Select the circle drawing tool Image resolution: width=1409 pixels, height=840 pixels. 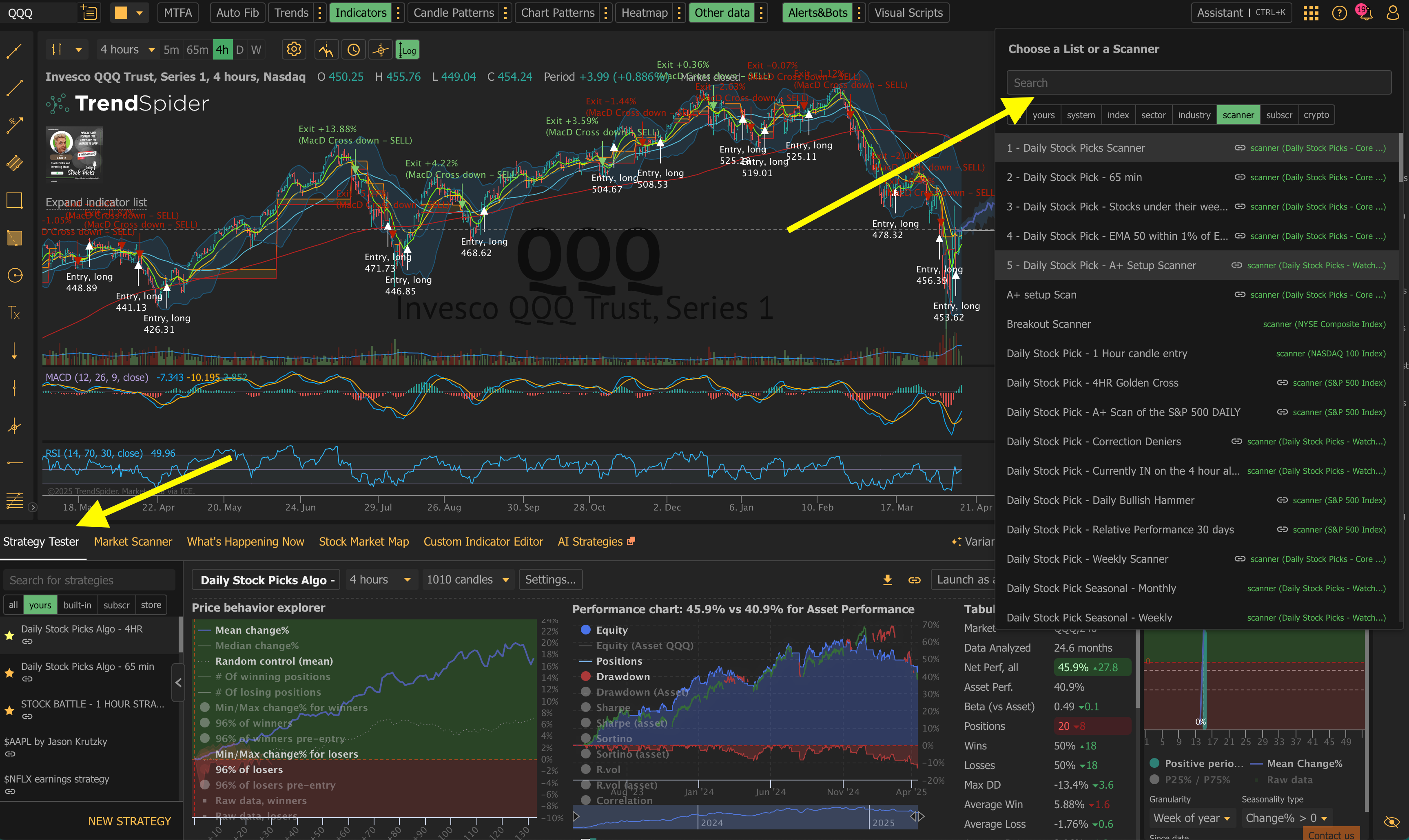[x=15, y=276]
